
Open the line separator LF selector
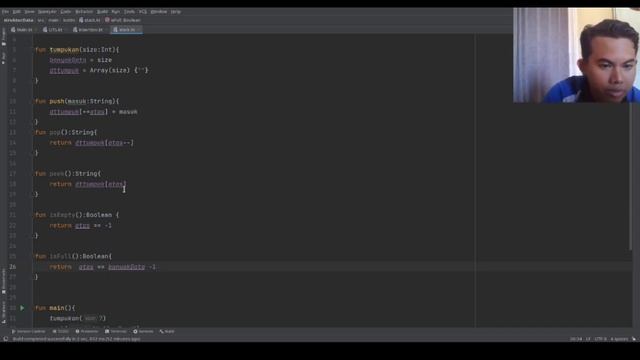(588, 339)
